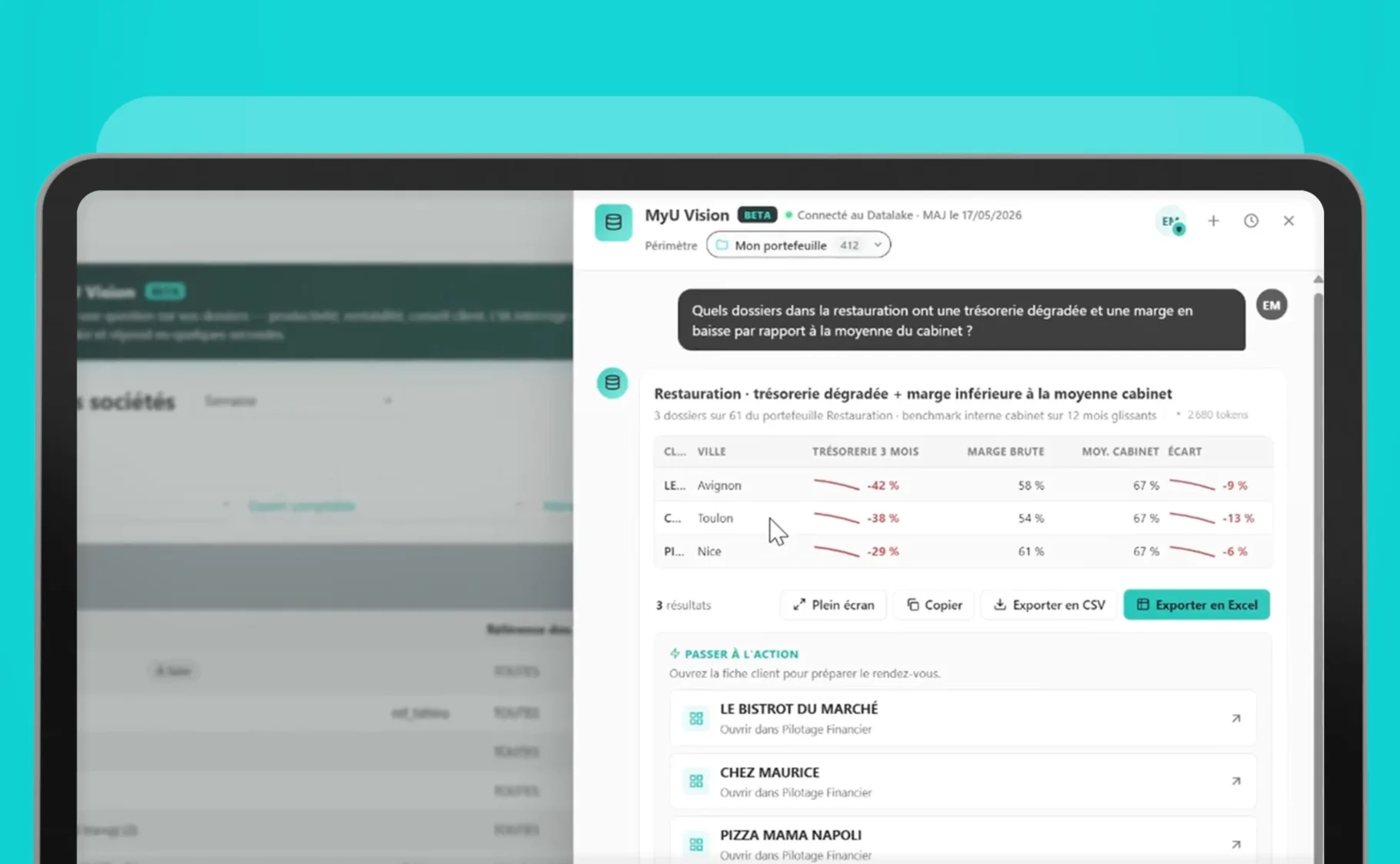Click the ÉCART column header

coord(1185,452)
